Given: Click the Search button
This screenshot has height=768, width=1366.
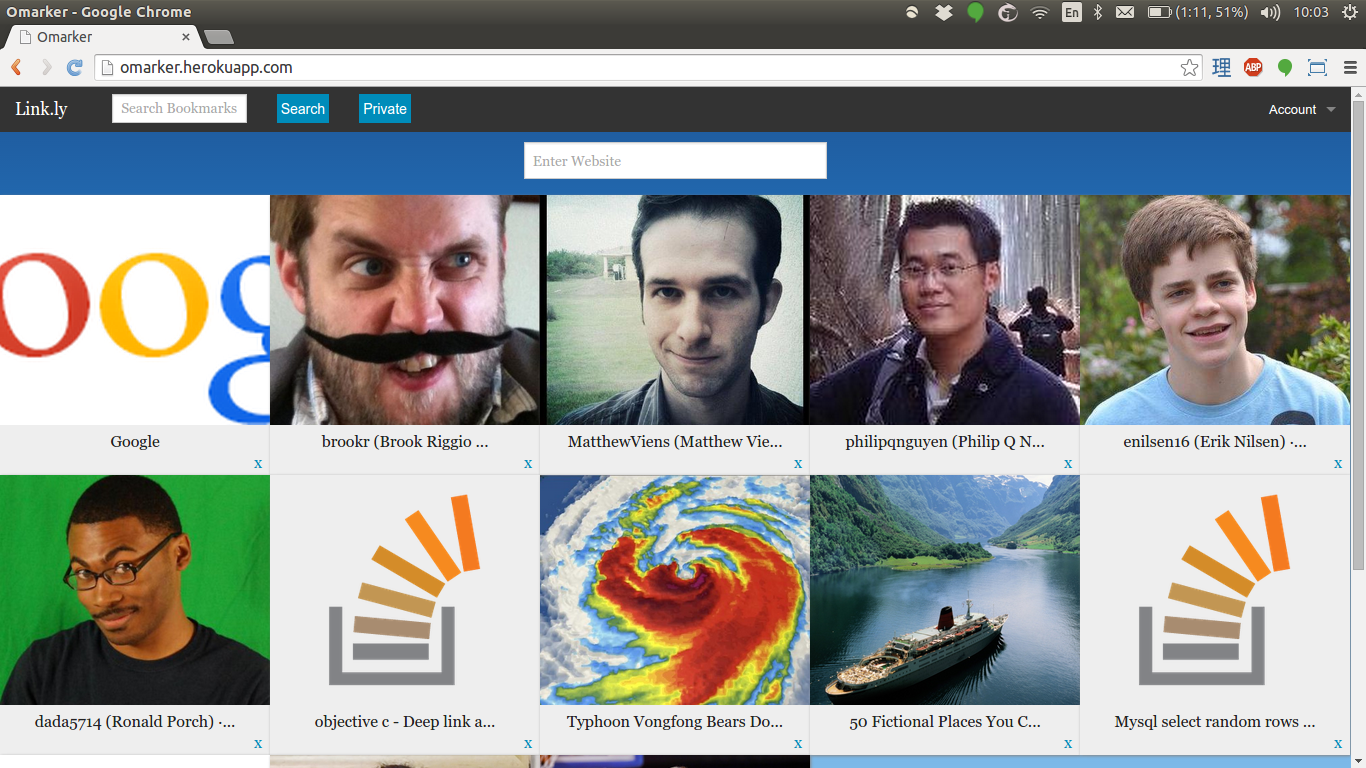Looking at the screenshot, I should pyautogui.click(x=303, y=109).
